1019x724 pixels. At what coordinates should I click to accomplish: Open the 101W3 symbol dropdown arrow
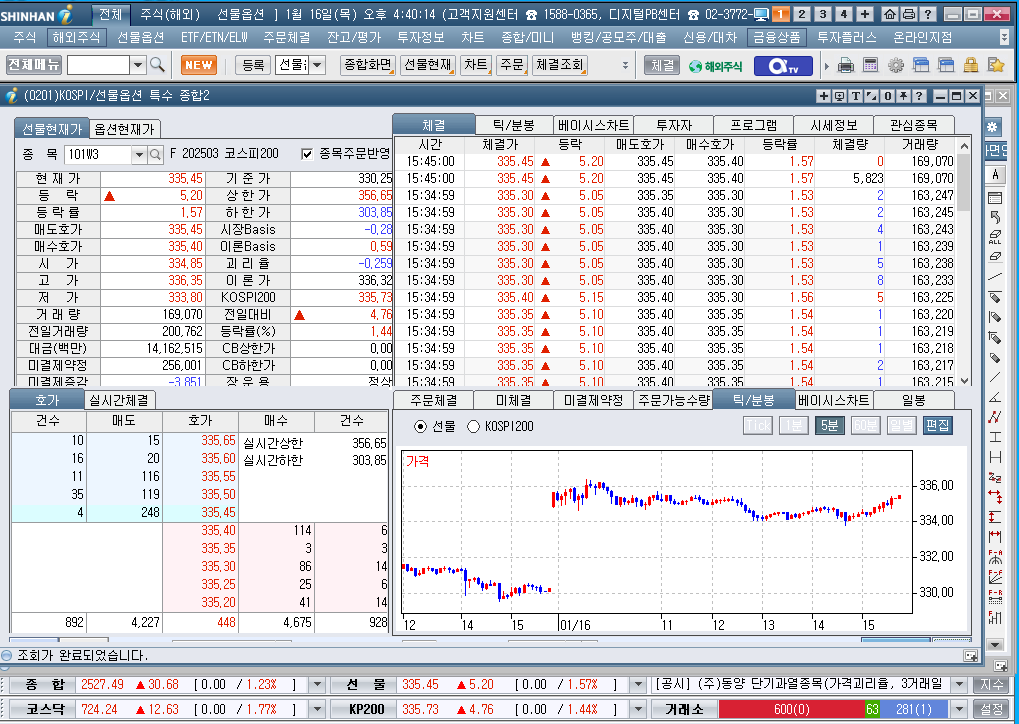[x=139, y=155]
